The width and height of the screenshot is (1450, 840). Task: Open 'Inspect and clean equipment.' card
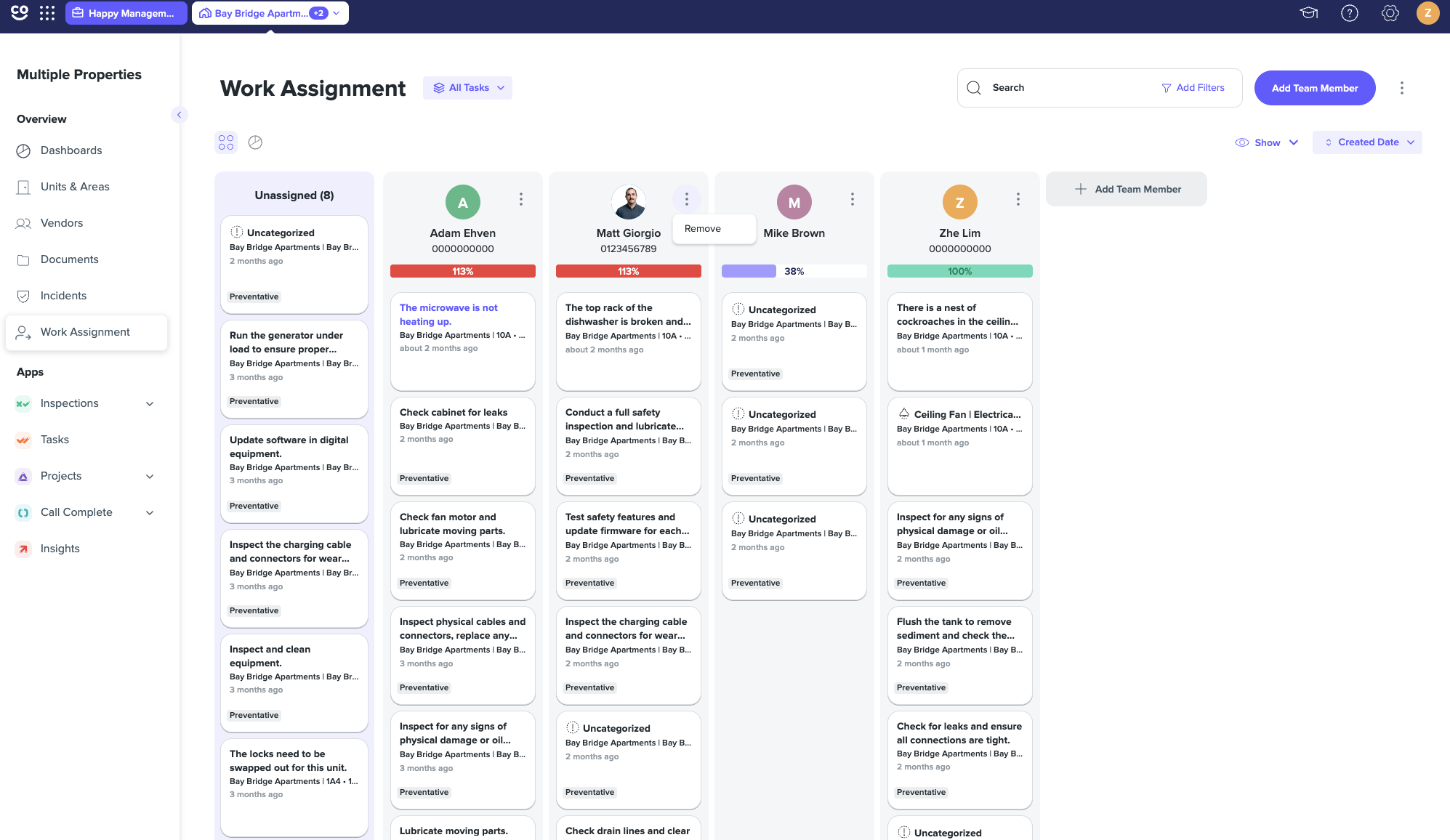[294, 683]
